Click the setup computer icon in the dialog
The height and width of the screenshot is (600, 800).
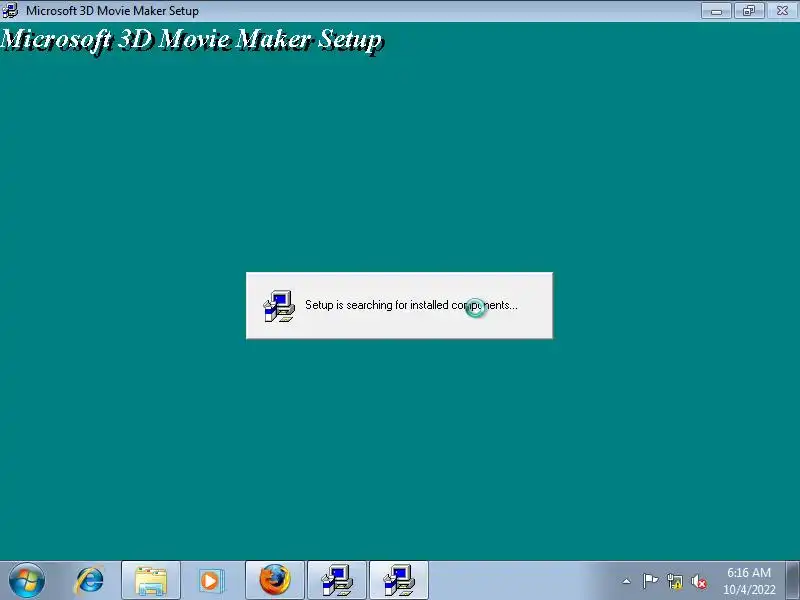tap(279, 306)
